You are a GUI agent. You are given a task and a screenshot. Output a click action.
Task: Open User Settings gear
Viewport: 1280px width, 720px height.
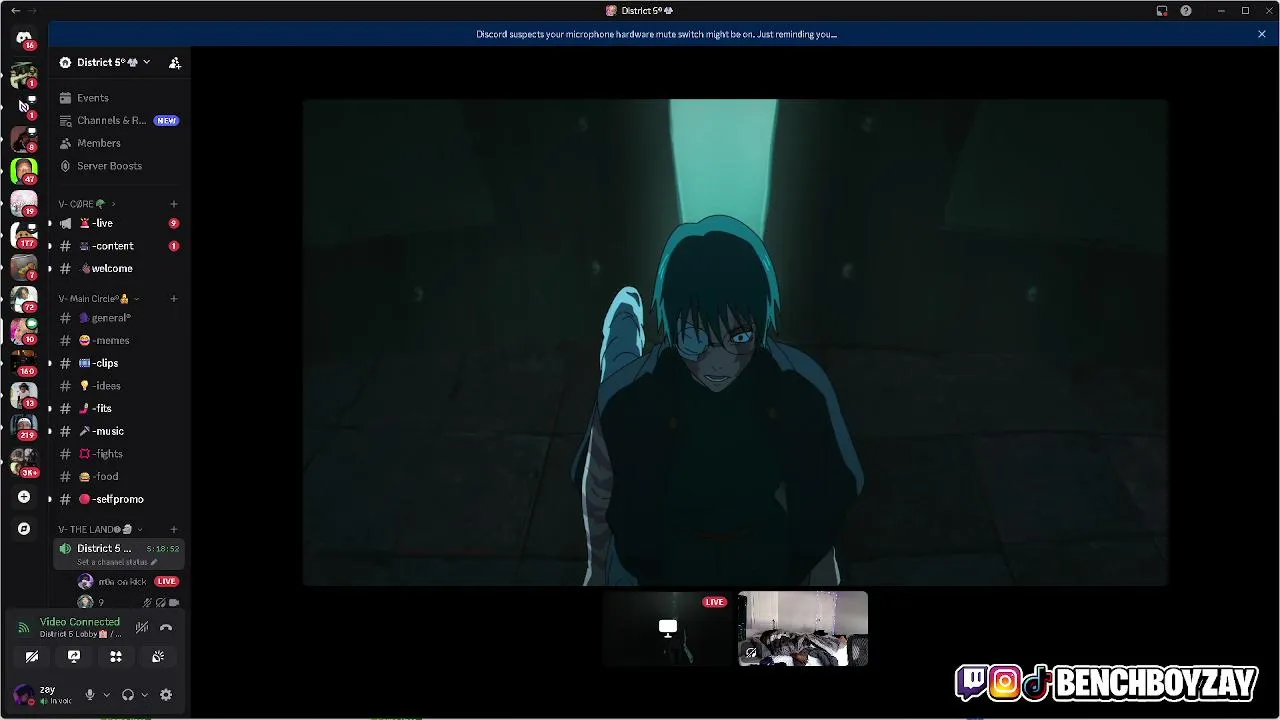click(166, 695)
